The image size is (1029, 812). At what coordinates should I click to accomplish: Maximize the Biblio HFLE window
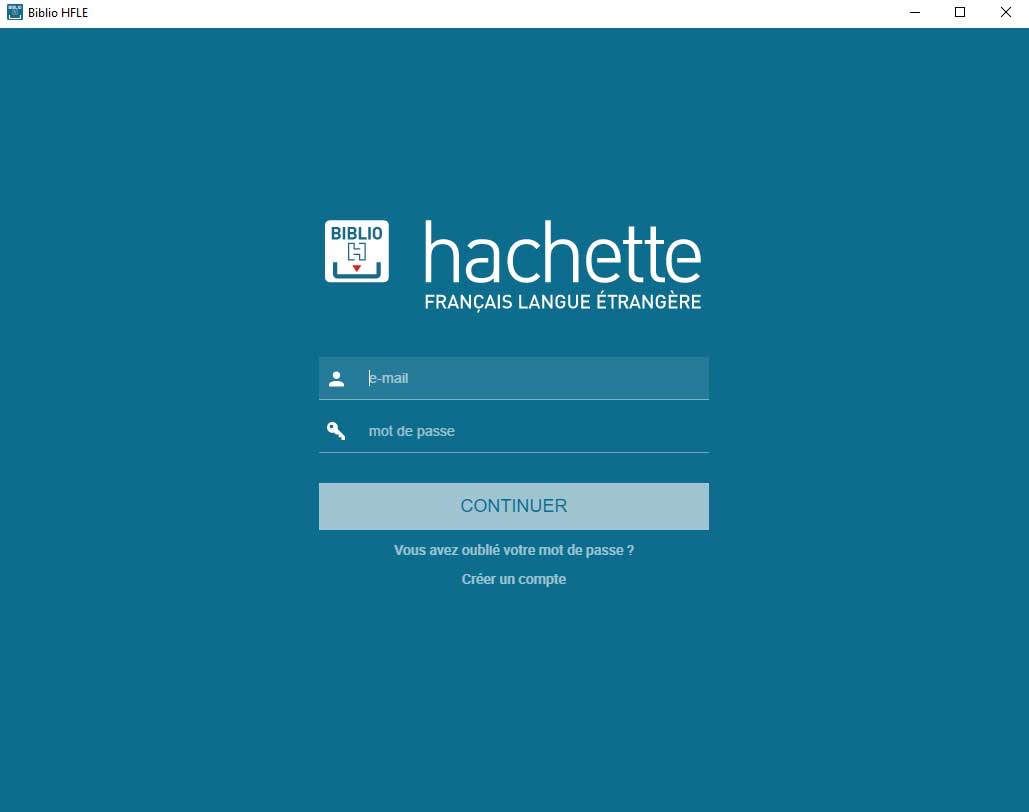959,12
